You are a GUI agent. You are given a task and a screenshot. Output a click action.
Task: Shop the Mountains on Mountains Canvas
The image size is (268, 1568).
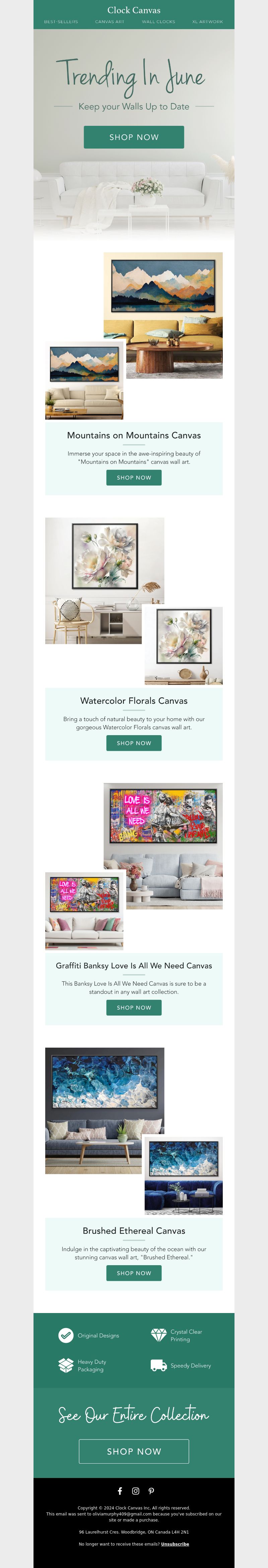[134, 478]
